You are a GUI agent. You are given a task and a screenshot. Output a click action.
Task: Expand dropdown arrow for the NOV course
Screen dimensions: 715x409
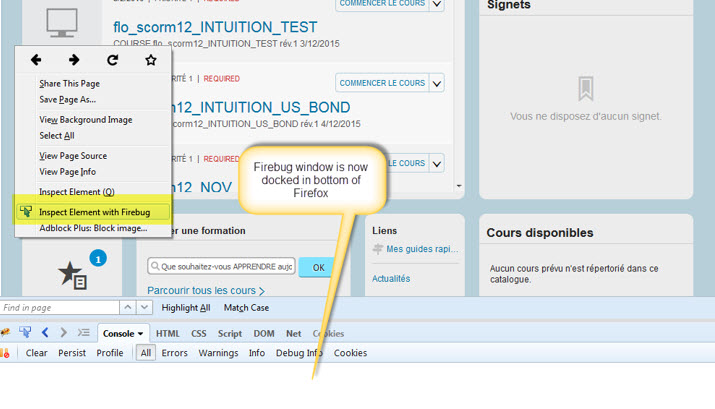click(x=437, y=164)
